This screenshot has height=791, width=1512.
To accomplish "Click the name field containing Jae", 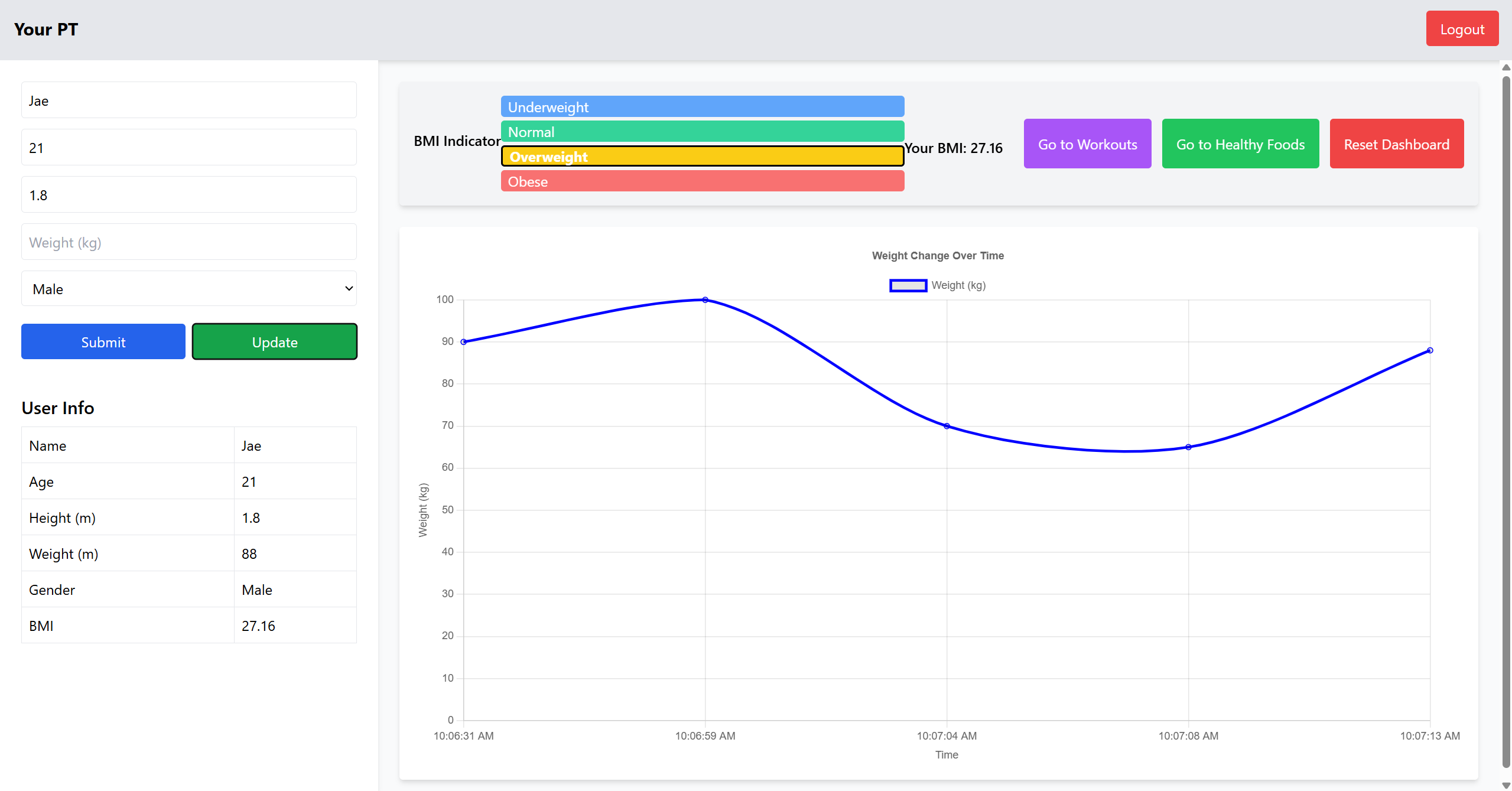I will (188, 100).
